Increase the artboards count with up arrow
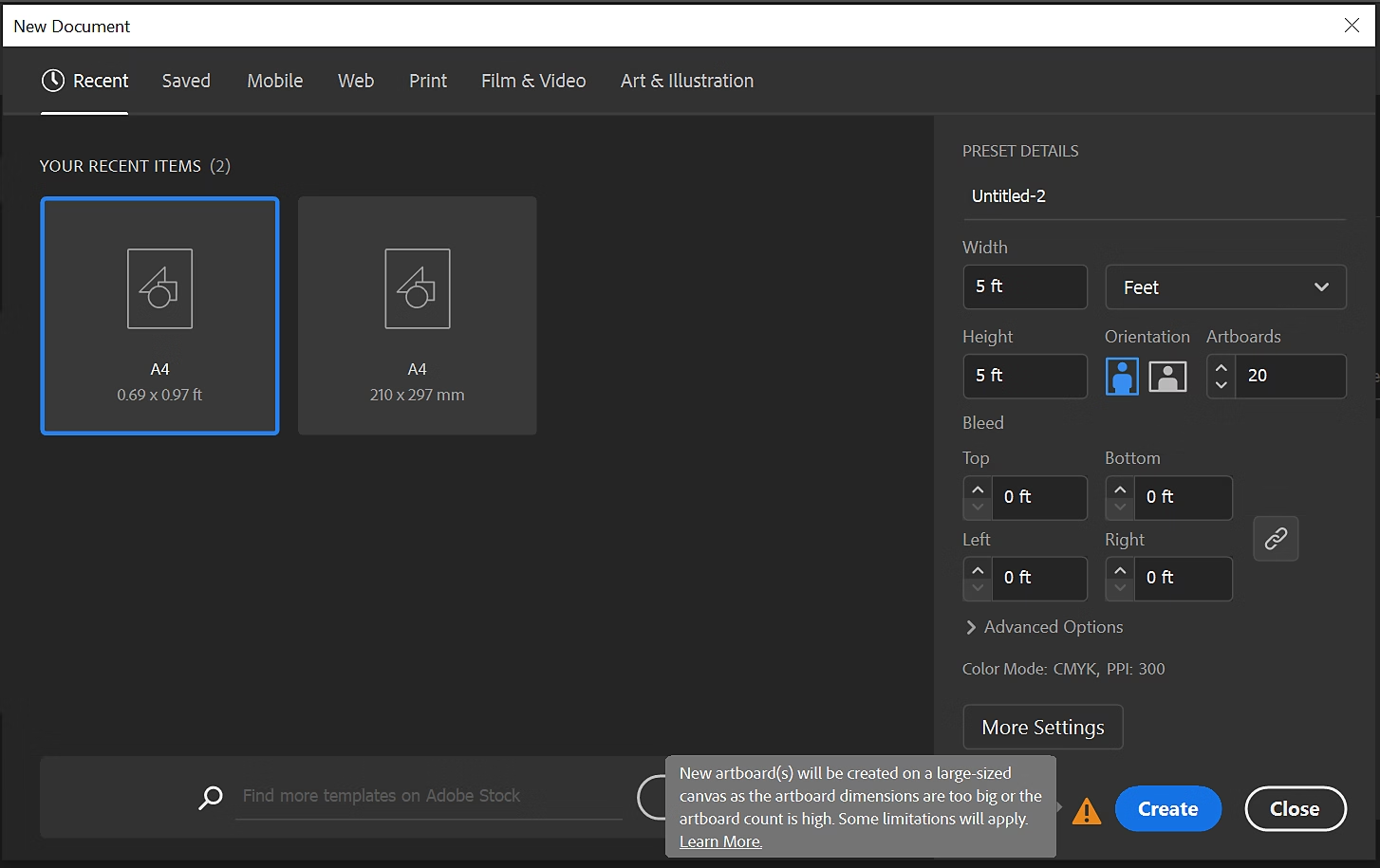1380x868 pixels. 1221,367
